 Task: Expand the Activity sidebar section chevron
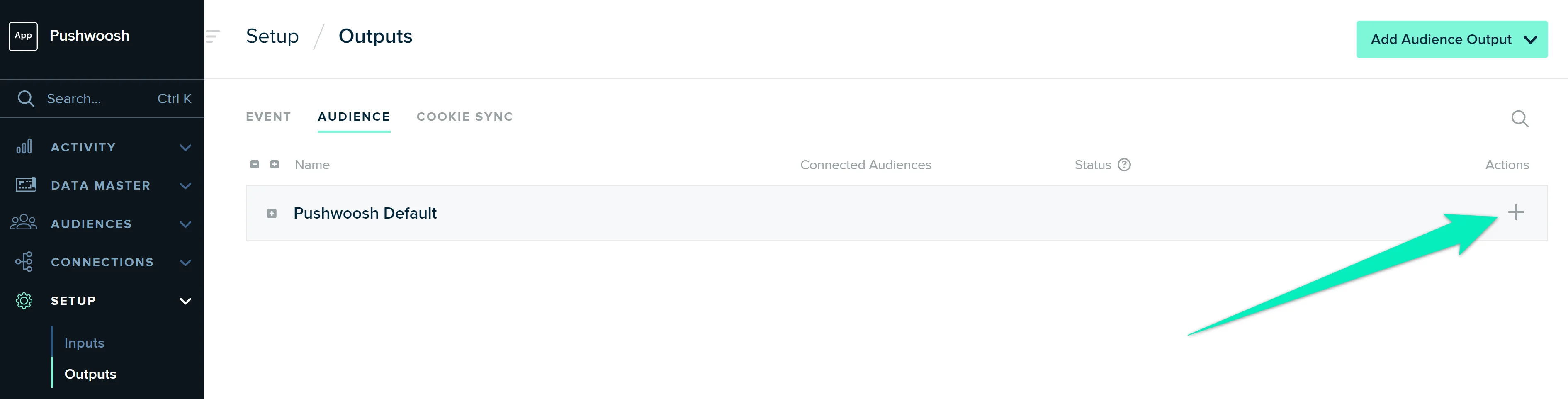[x=186, y=147]
